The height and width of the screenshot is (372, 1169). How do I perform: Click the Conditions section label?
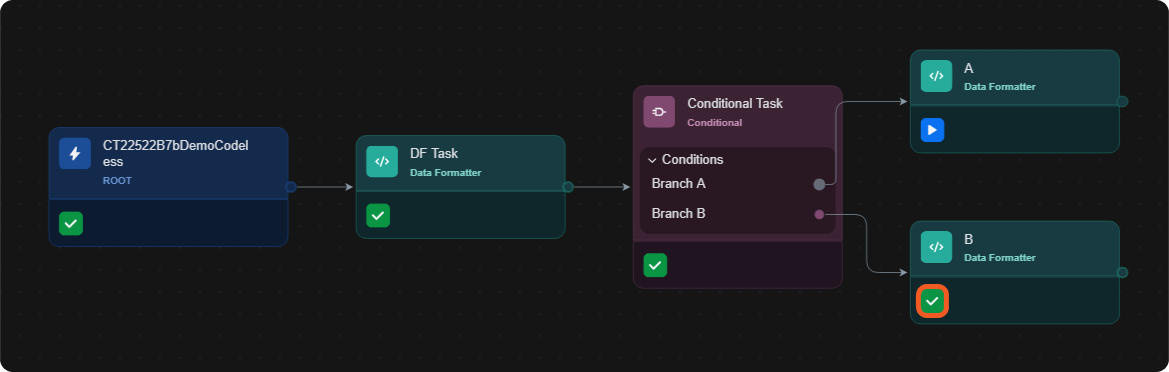click(693, 160)
